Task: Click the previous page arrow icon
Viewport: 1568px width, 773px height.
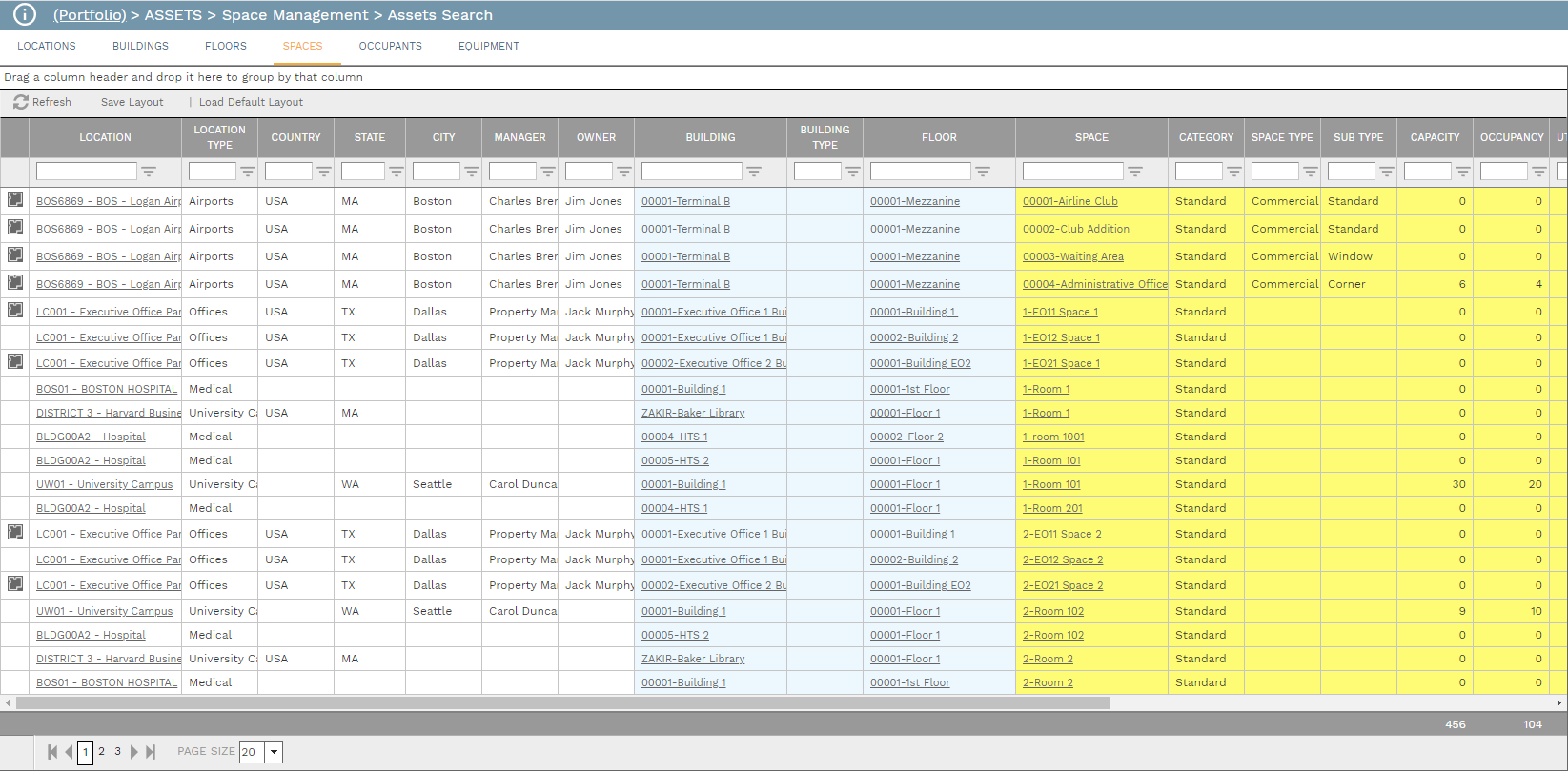Action: [x=69, y=752]
